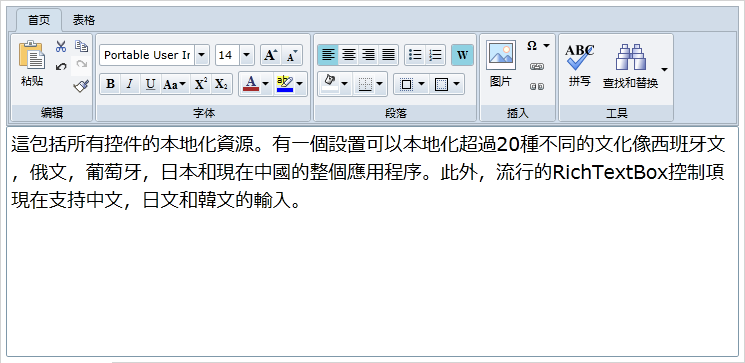Screen dimensions: 745x363
Task: Open the font family dropdown
Action: click(x=202, y=55)
